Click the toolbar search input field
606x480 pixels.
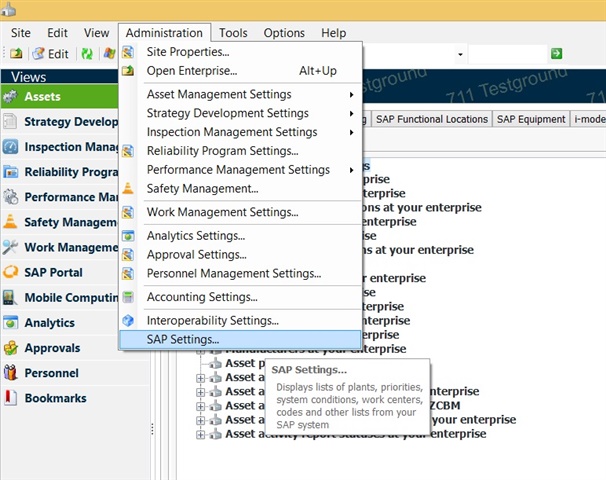pos(507,54)
